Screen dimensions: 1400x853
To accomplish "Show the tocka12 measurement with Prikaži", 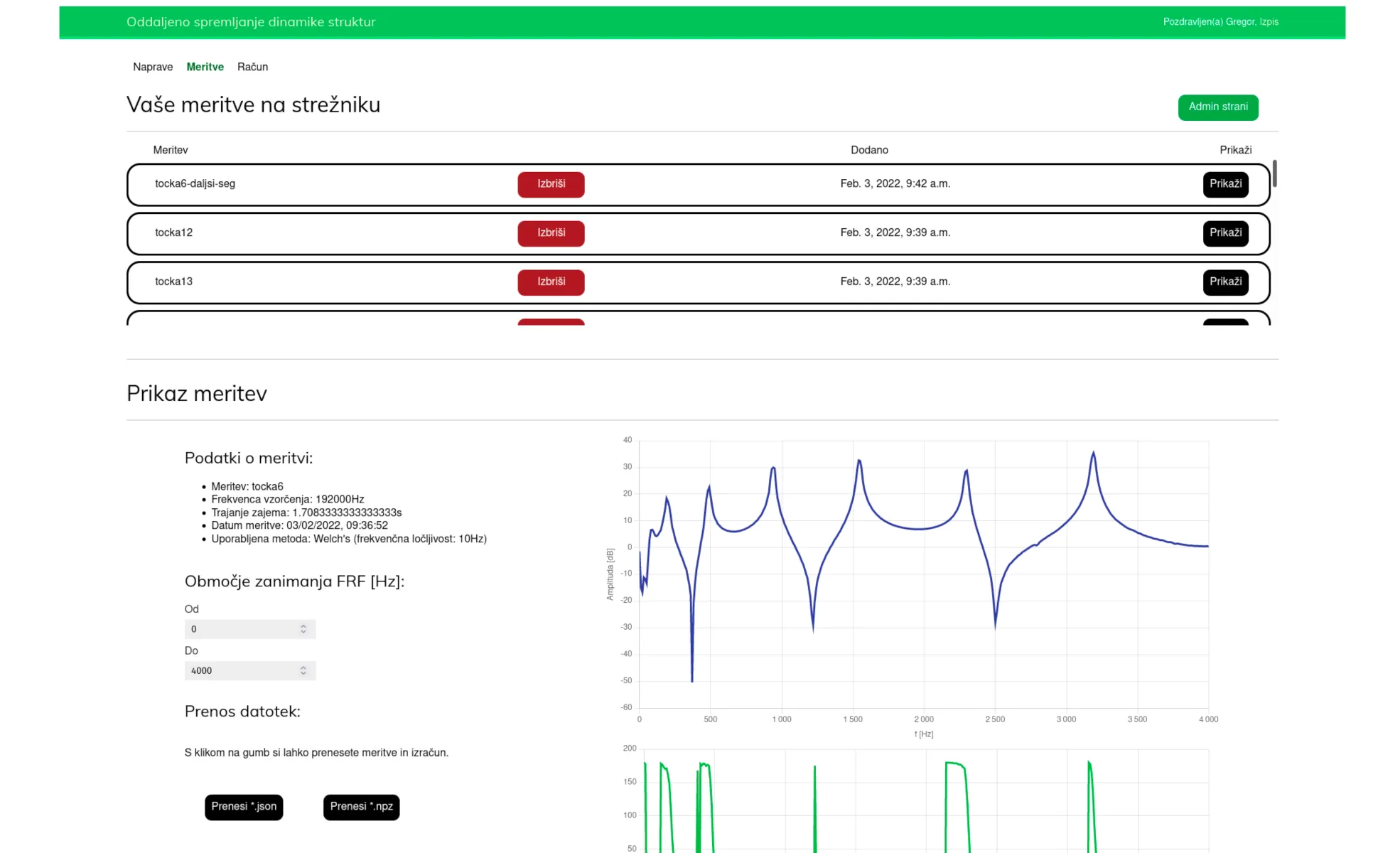I will tap(1225, 233).
